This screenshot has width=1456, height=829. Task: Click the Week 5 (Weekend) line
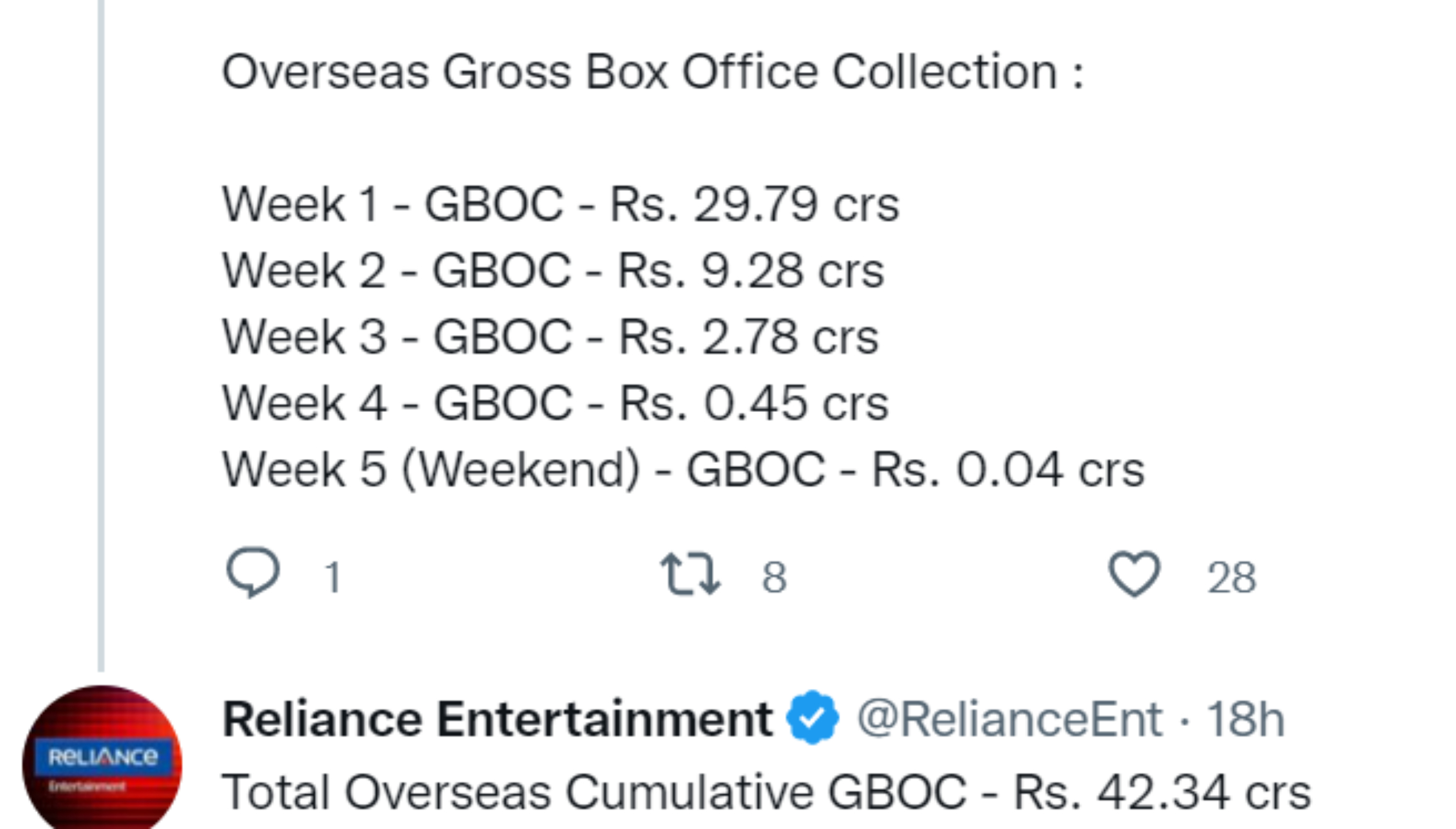[x=683, y=470]
